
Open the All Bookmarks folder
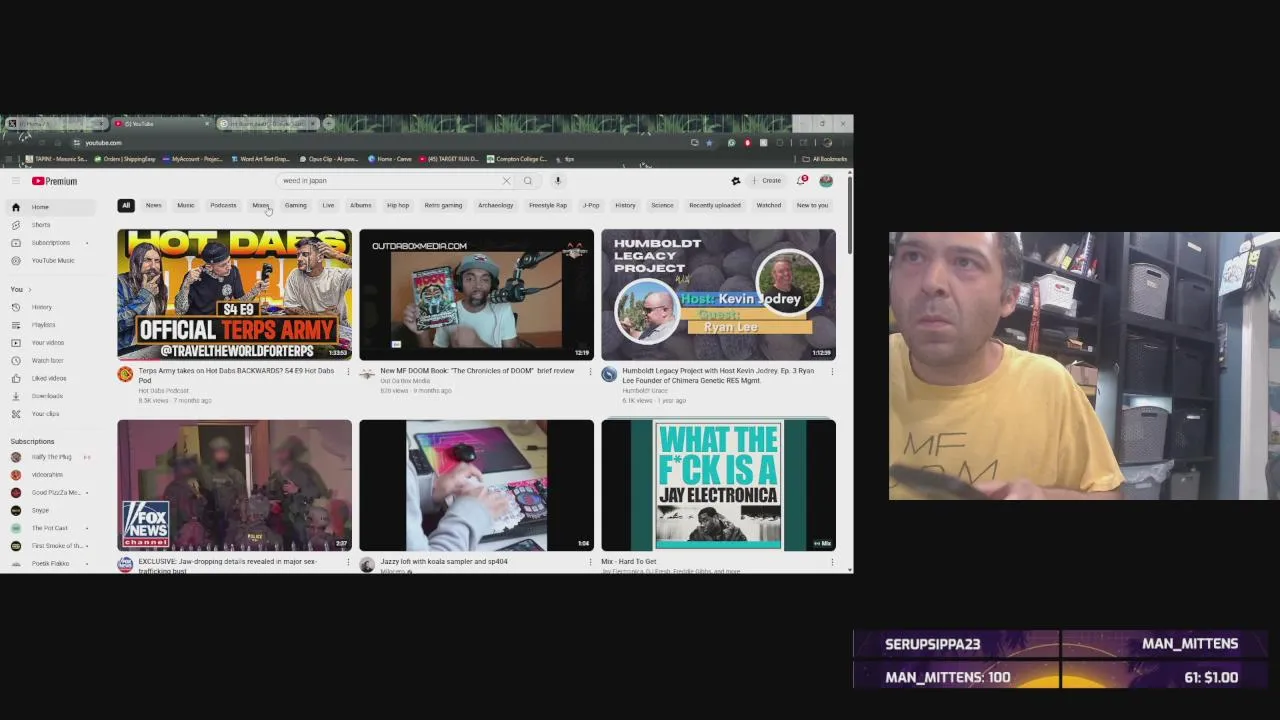825,159
